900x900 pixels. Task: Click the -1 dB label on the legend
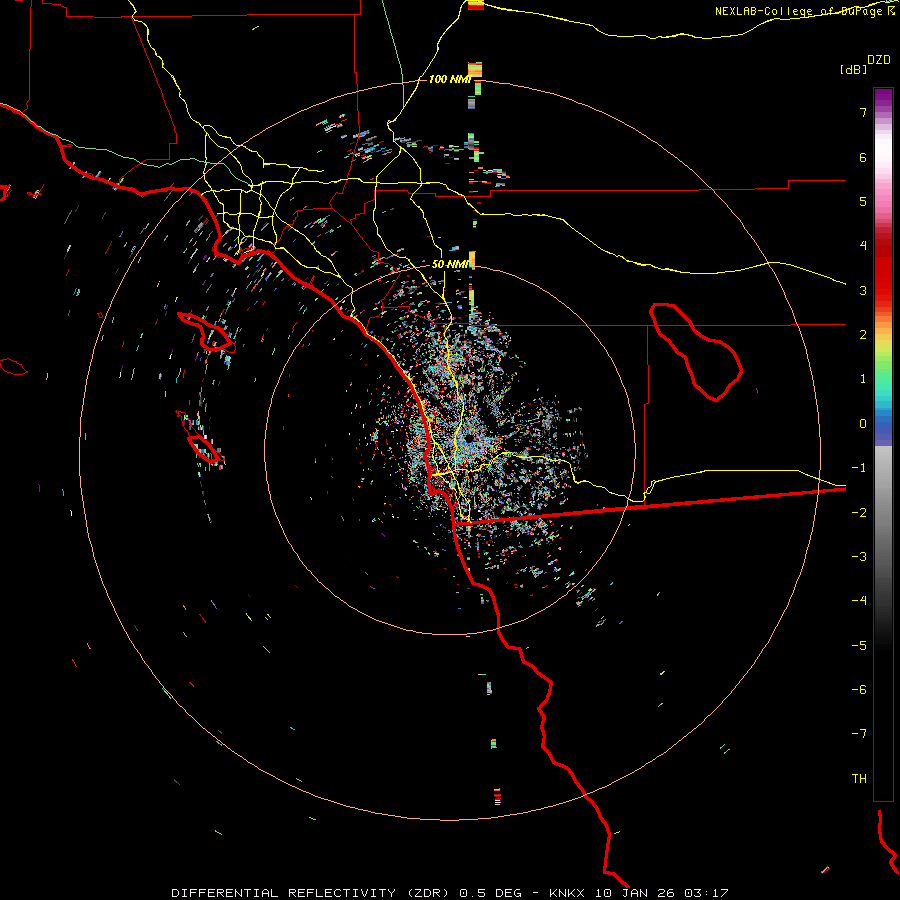pyautogui.click(x=859, y=468)
